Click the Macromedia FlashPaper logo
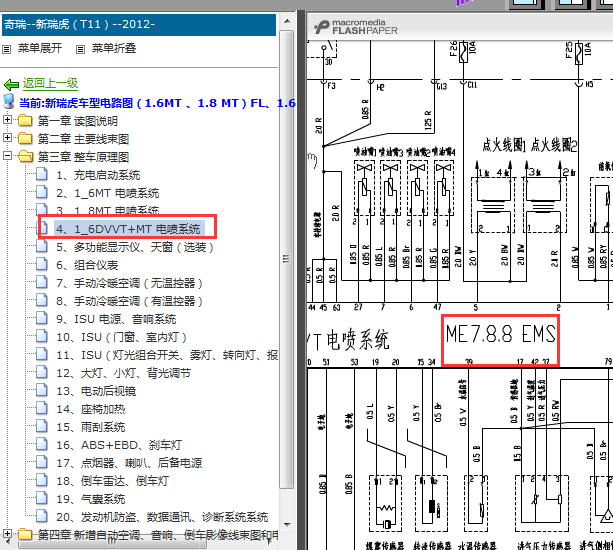613x550 pixels. 355,27
